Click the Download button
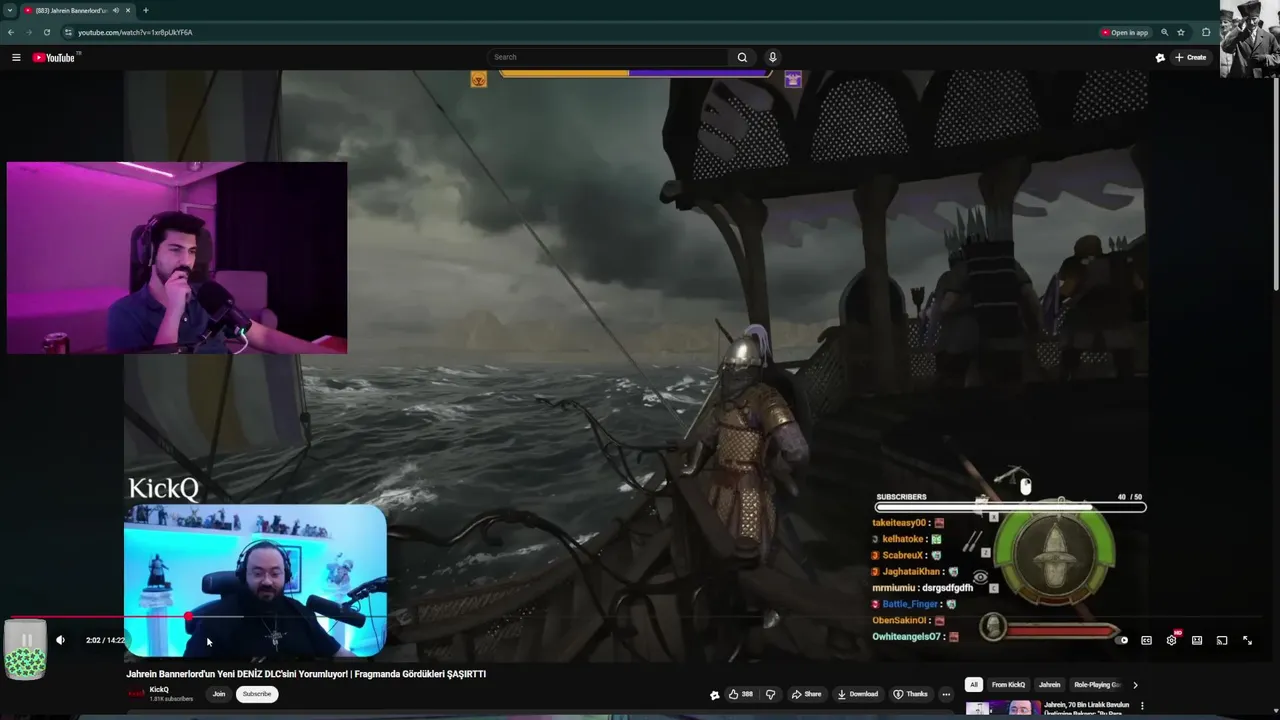 click(858, 694)
